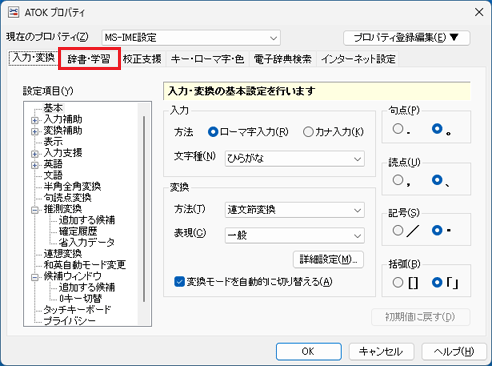Viewport: 492px width, 366px height.
Task: Select 基本 in the settings tree
Action: click(53, 108)
